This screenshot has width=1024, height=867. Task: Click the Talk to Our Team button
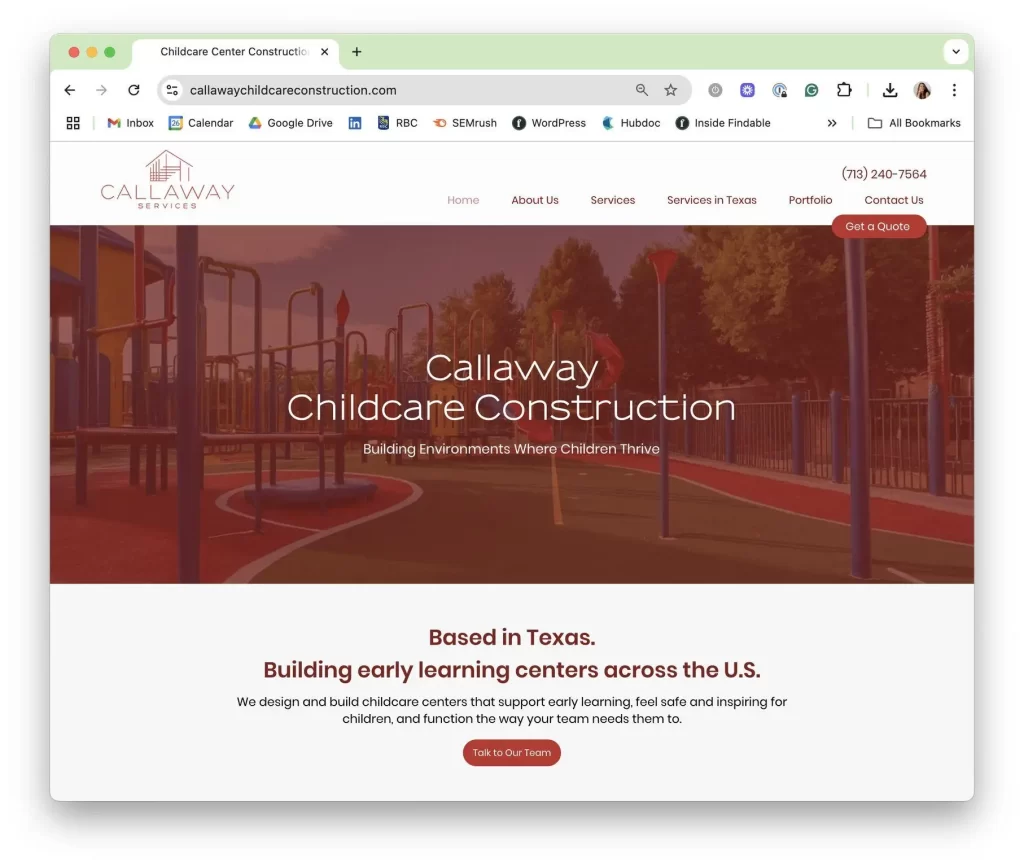click(512, 753)
